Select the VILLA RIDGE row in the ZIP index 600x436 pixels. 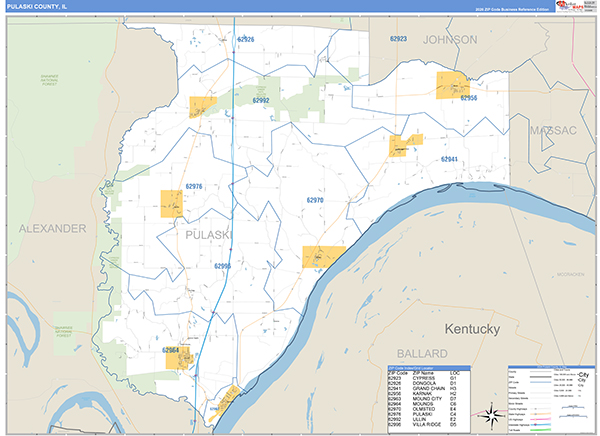point(429,425)
